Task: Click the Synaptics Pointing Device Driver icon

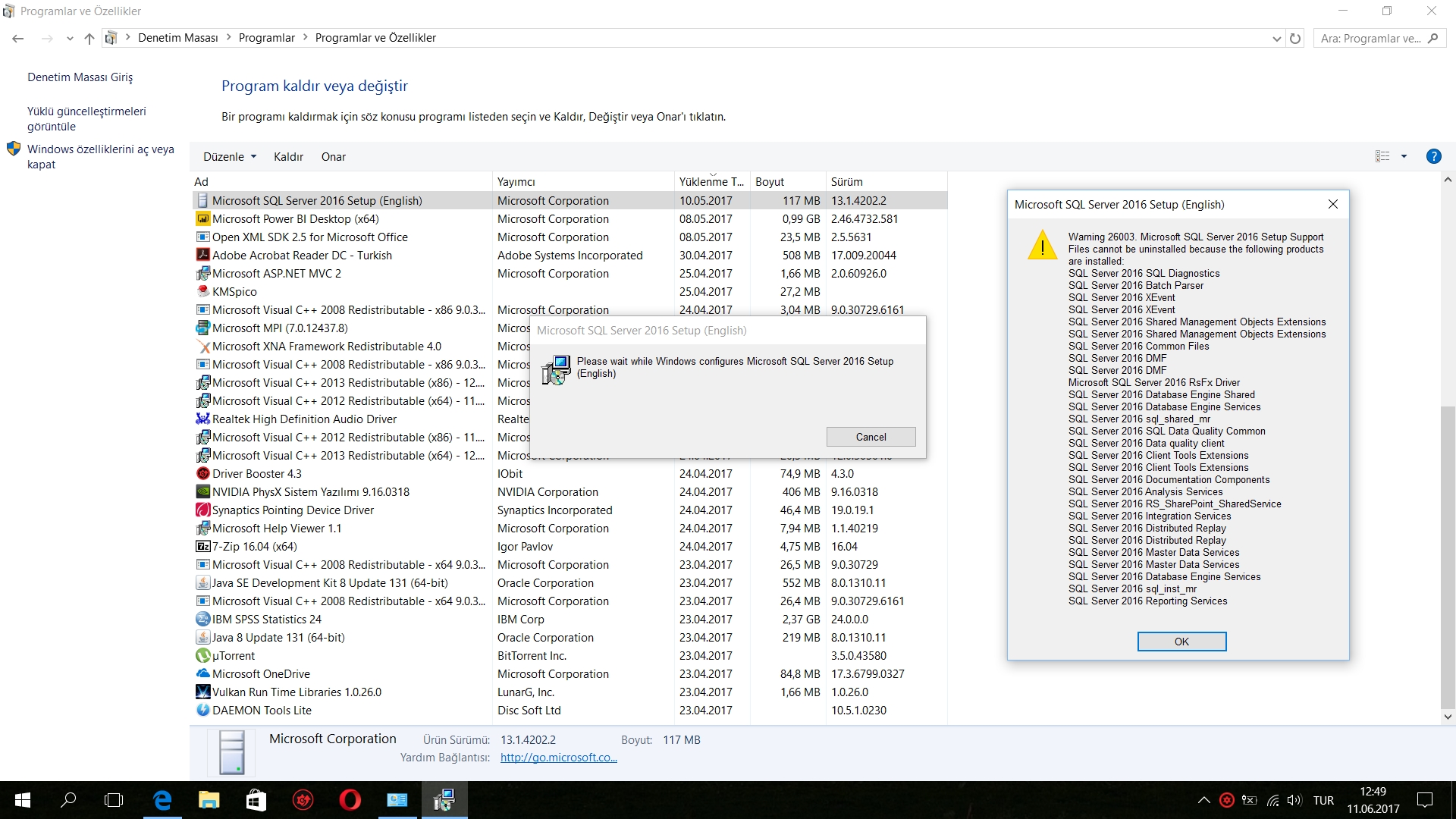Action: 202,510
